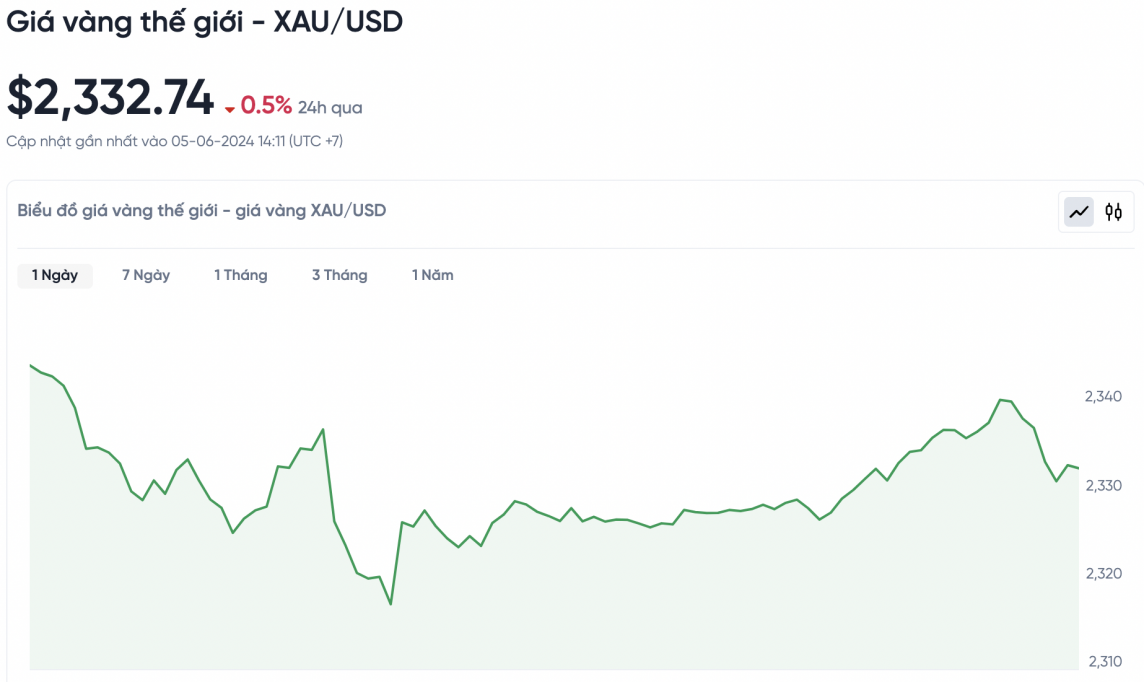
Task: Click the 24h qua label
Action: click(330, 108)
